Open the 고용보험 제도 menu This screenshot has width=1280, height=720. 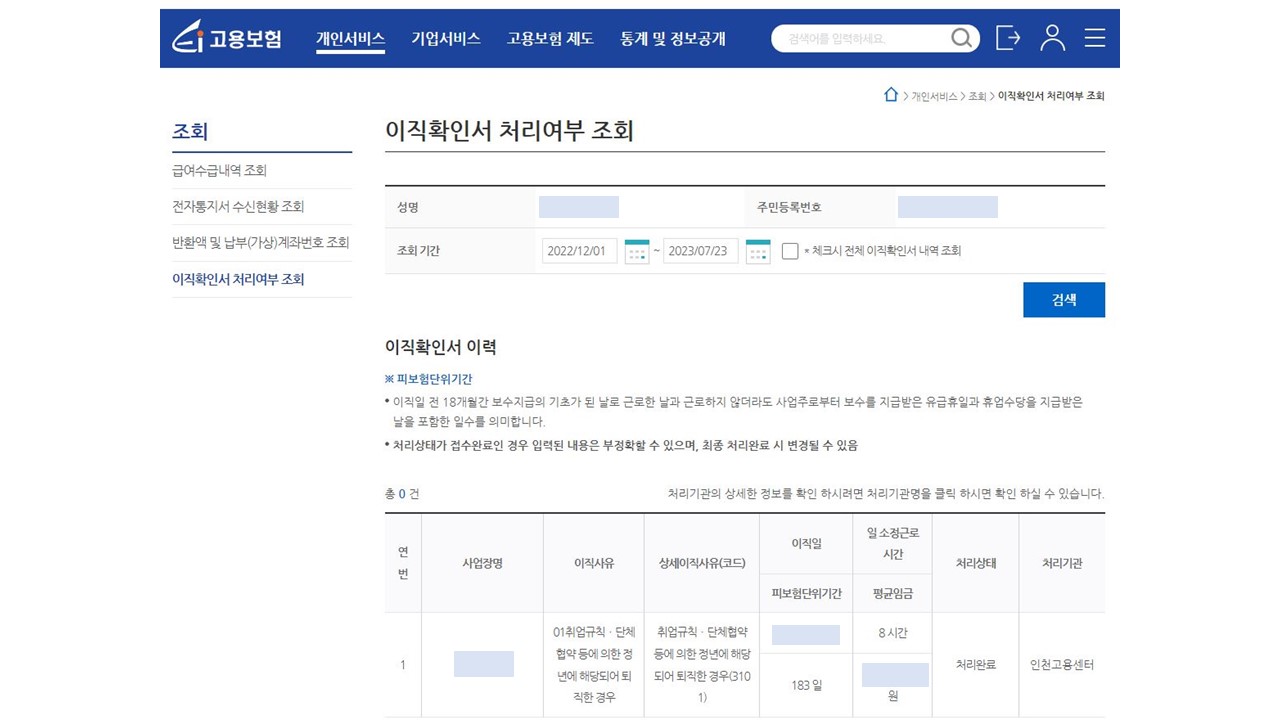[x=550, y=39]
